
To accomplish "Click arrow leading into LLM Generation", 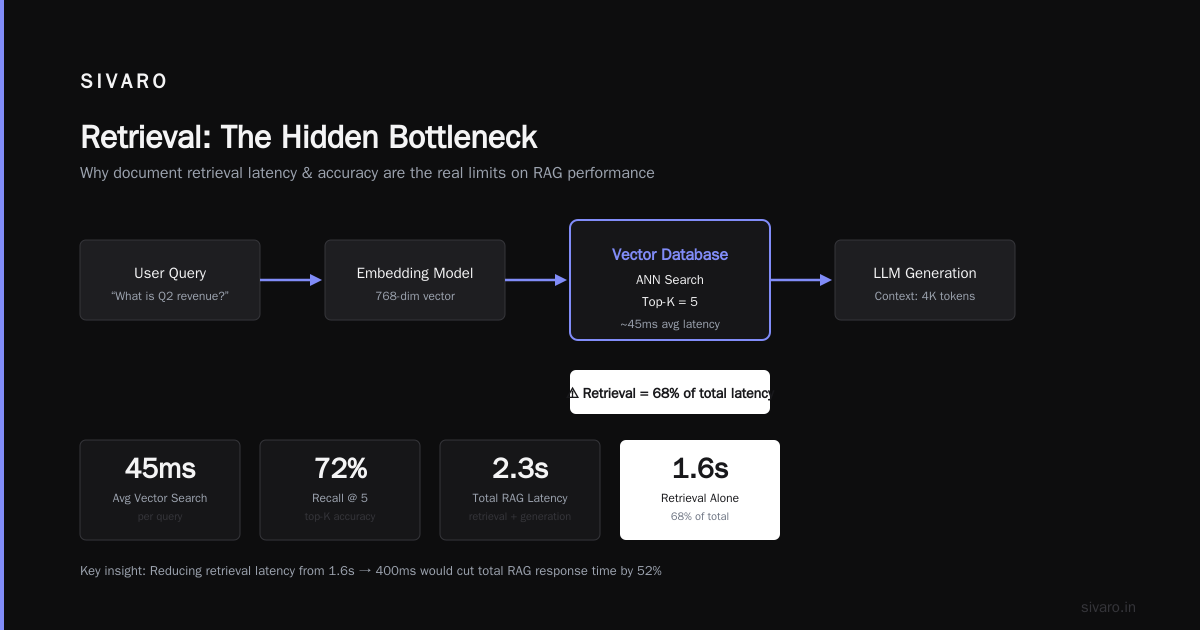I will (801, 280).
